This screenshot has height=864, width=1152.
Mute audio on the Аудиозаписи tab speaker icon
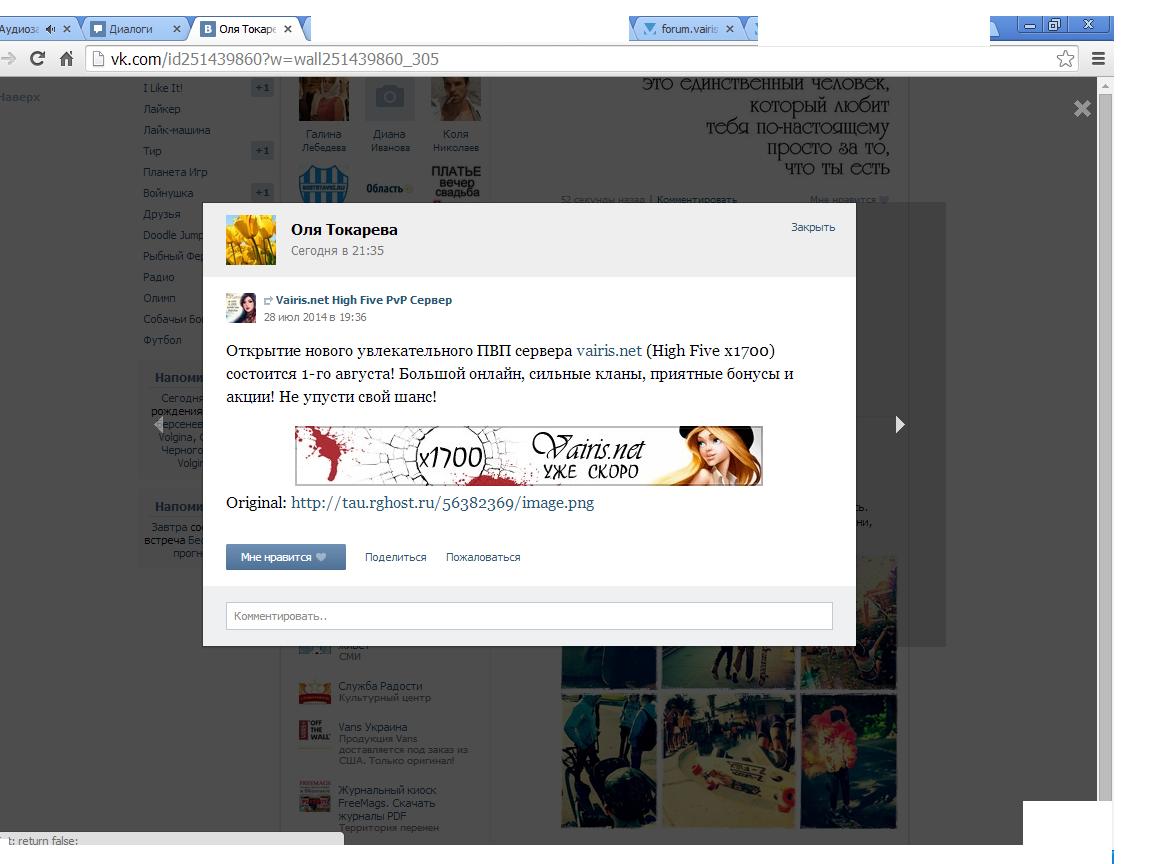50,29
